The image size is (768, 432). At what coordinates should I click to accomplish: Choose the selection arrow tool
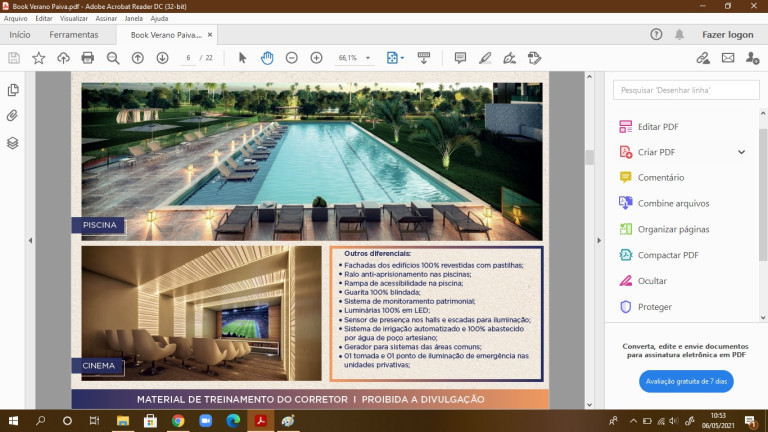[242, 58]
